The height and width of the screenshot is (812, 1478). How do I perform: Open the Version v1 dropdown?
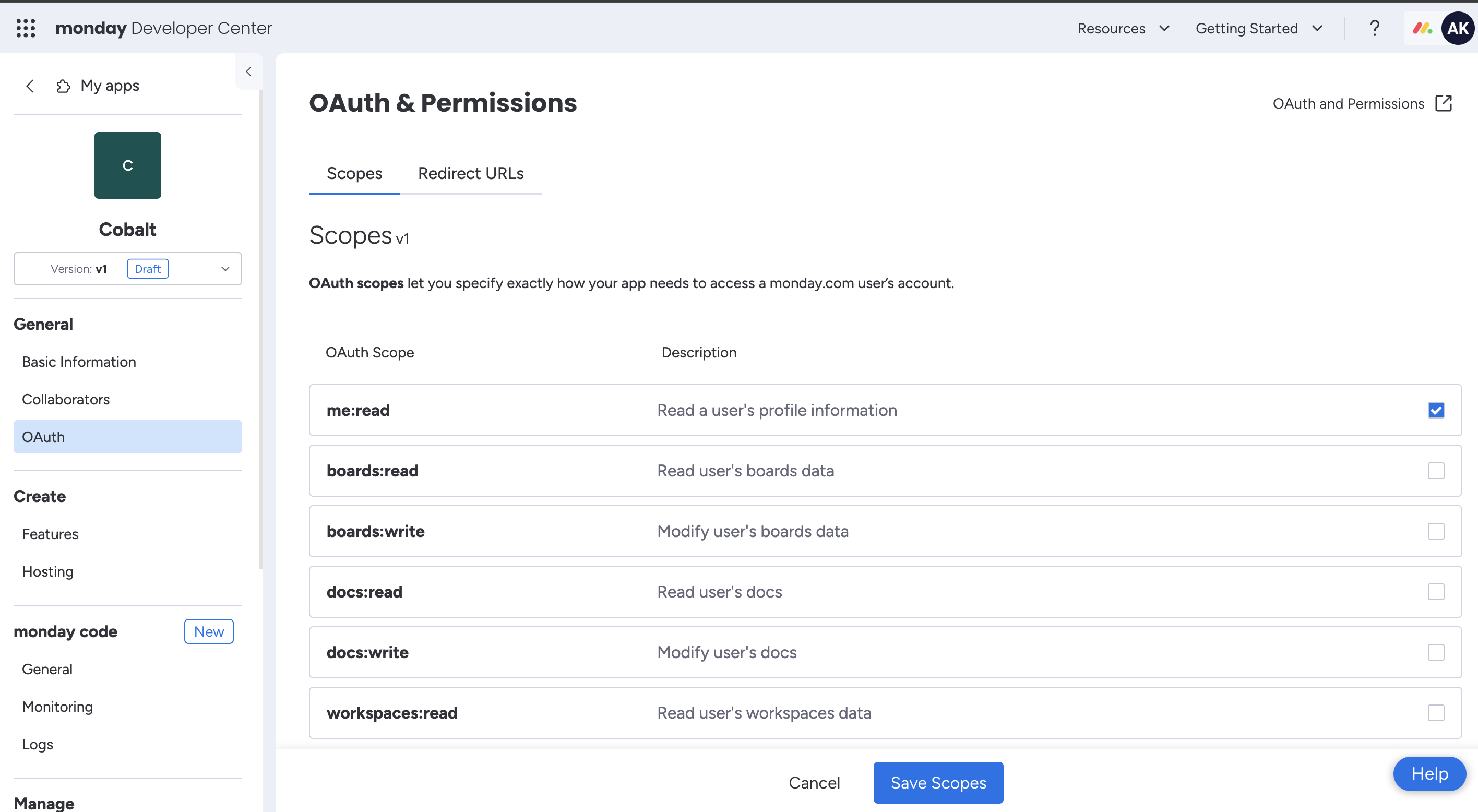point(225,268)
